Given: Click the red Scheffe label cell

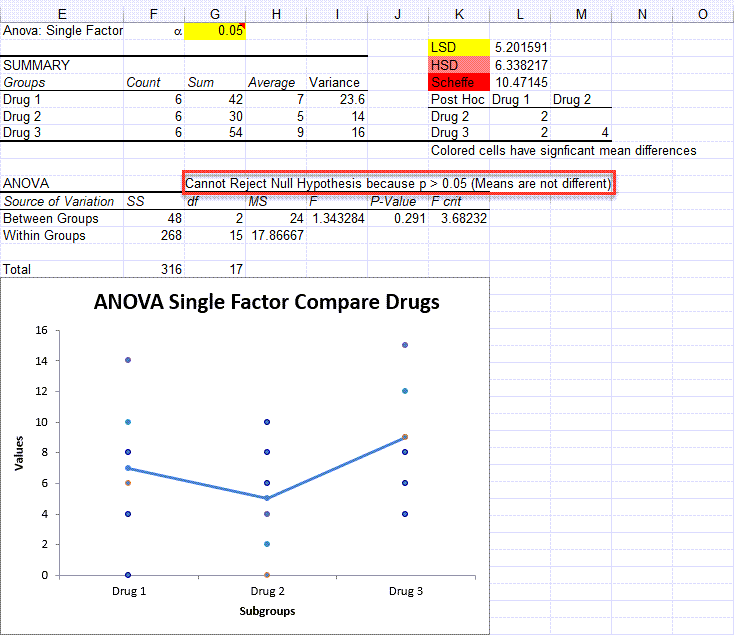Looking at the screenshot, I should [x=459, y=82].
